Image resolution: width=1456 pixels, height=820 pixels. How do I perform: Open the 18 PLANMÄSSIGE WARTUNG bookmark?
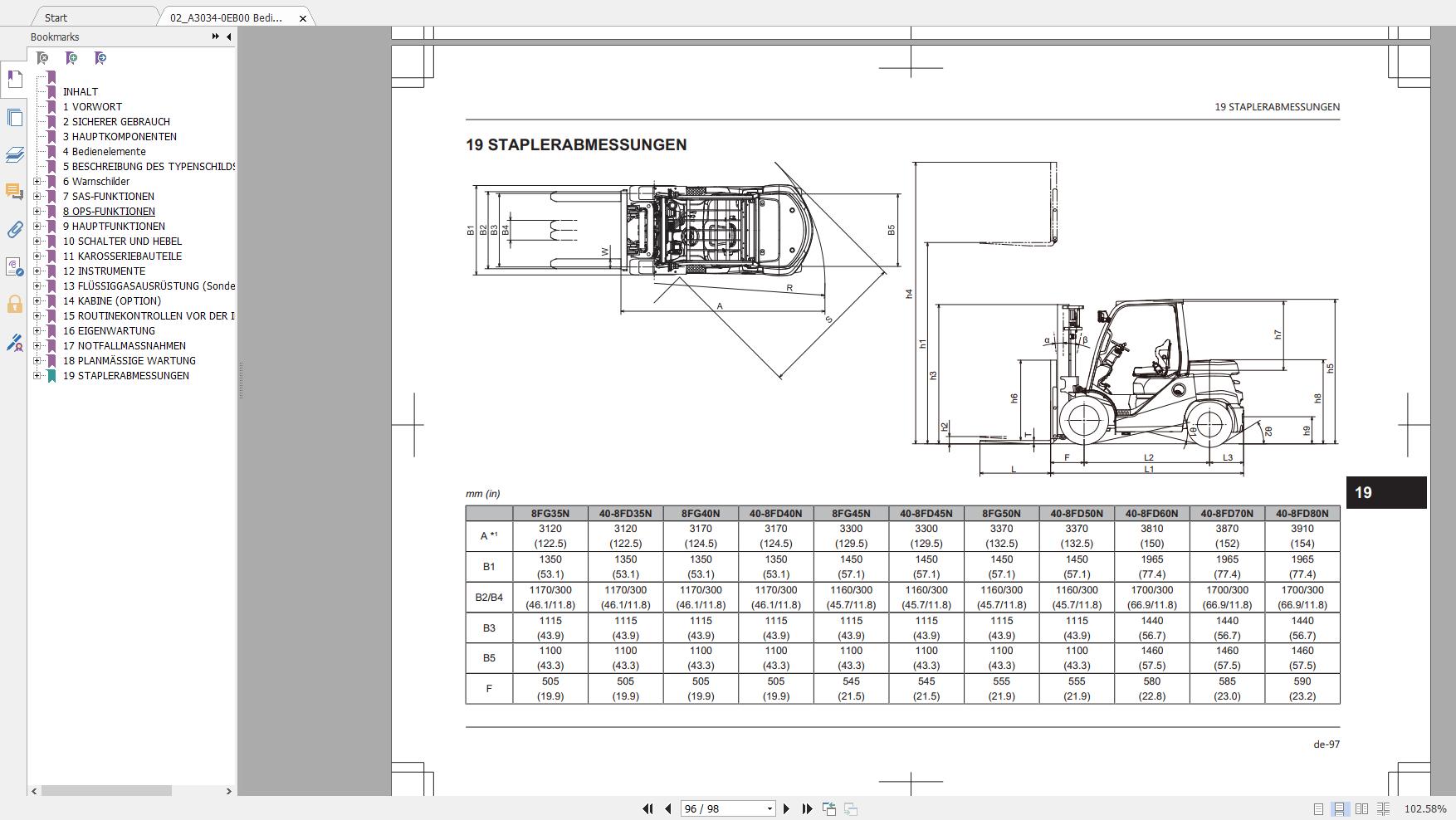click(129, 360)
